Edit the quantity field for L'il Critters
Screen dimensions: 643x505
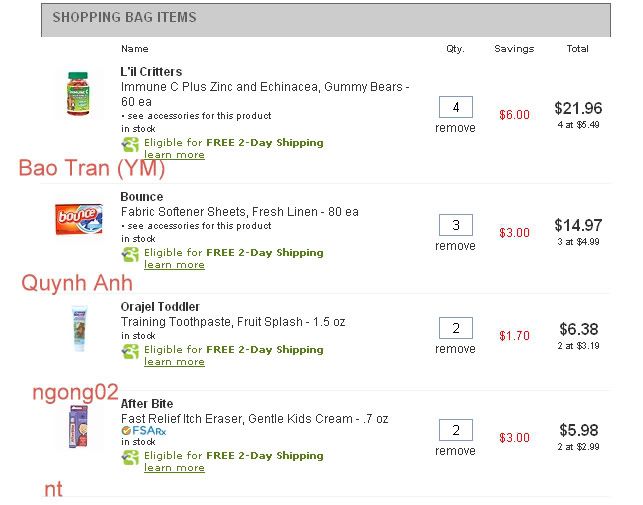tap(455, 108)
